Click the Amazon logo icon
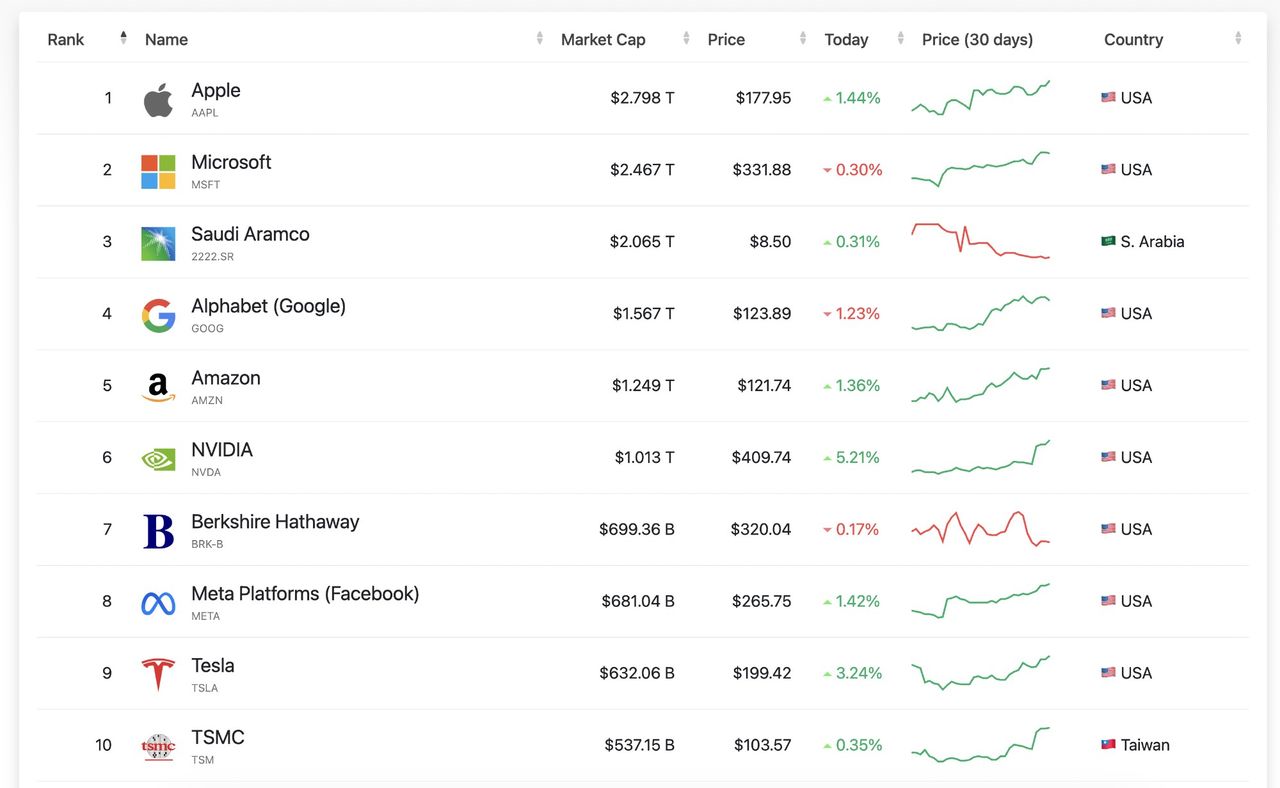Viewport: 1280px width, 788px height. pyautogui.click(x=158, y=387)
